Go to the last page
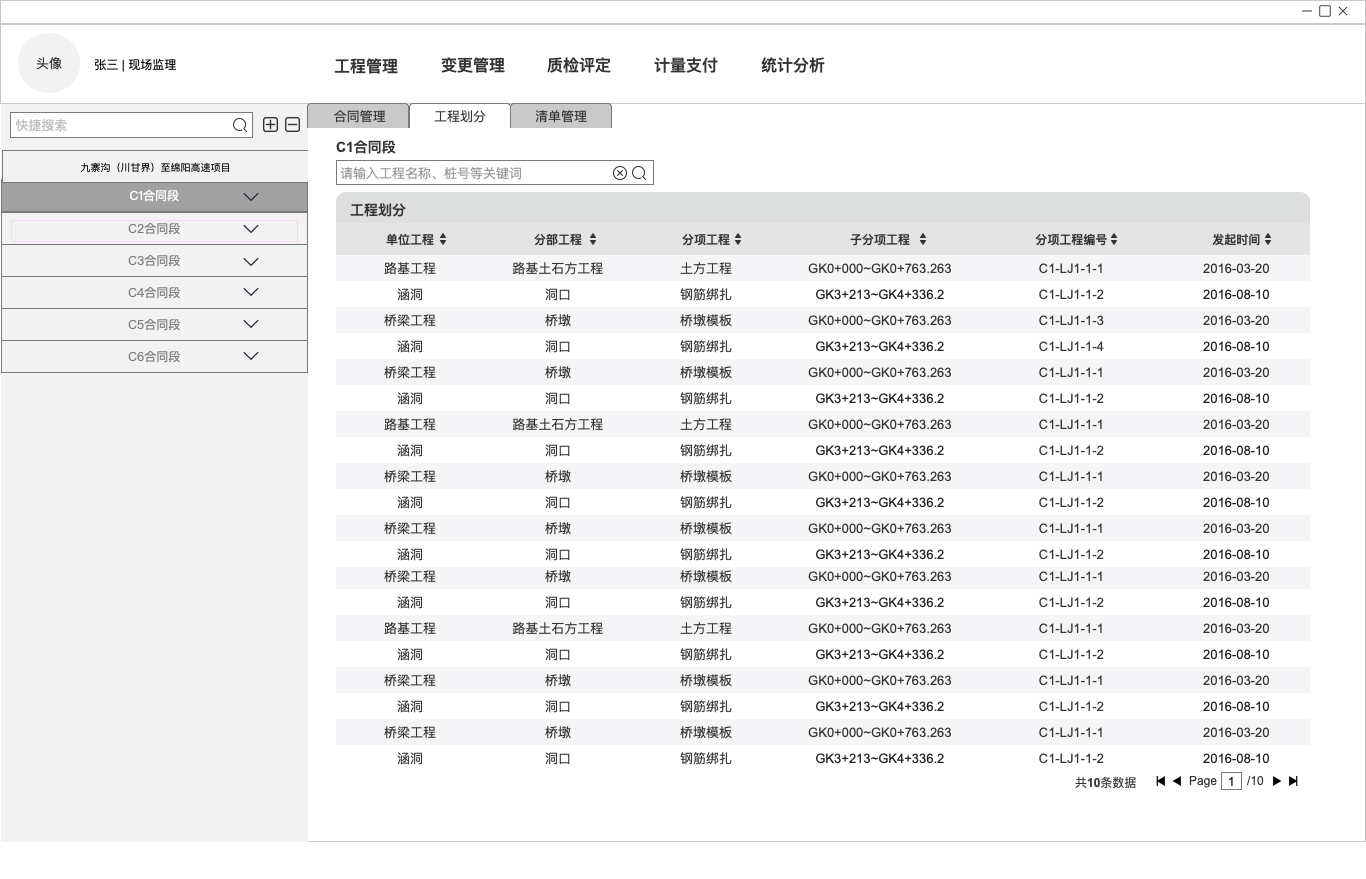1366x879 pixels. click(1293, 781)
